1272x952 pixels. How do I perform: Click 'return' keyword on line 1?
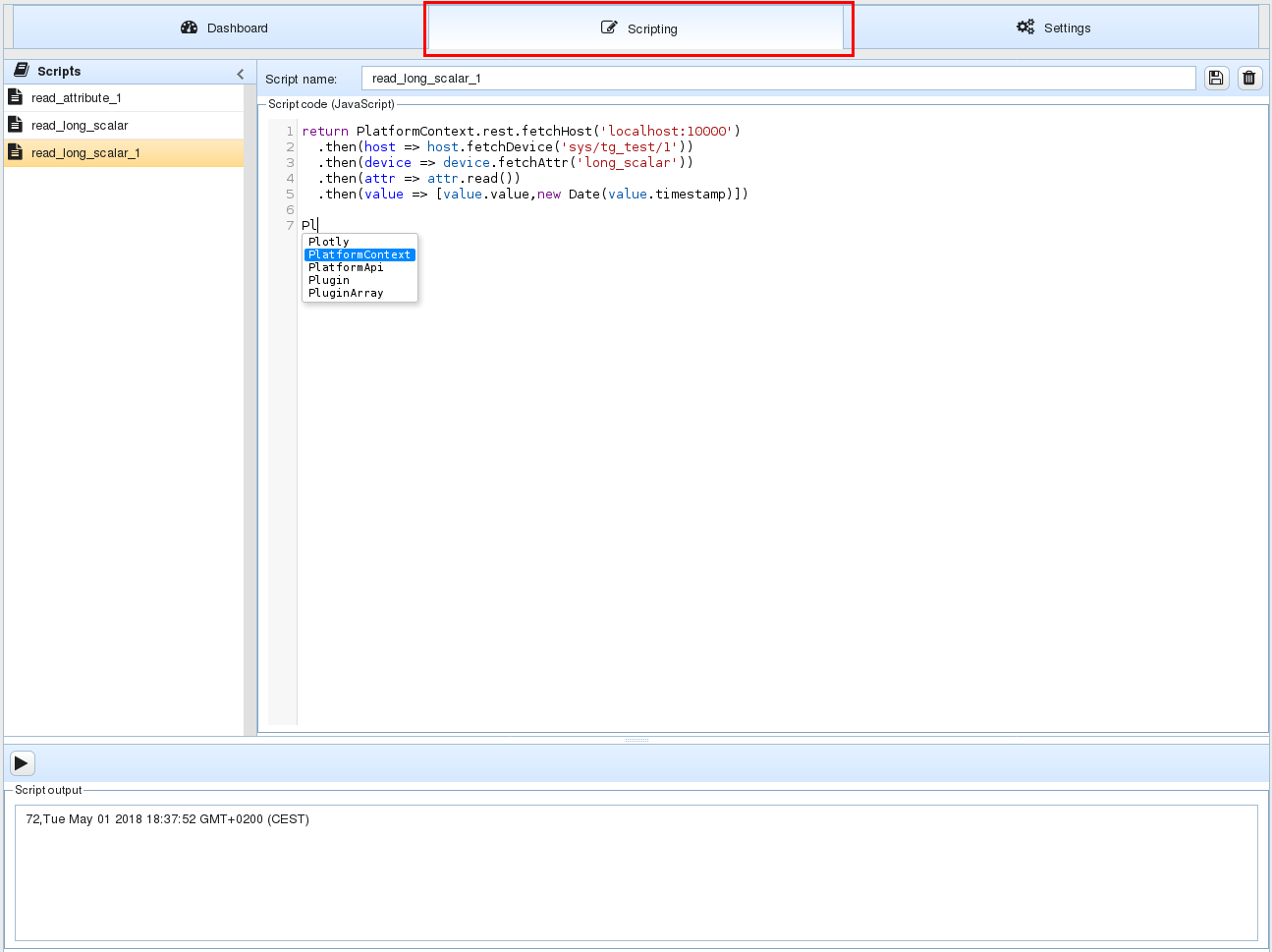click(x=325, y=132)
